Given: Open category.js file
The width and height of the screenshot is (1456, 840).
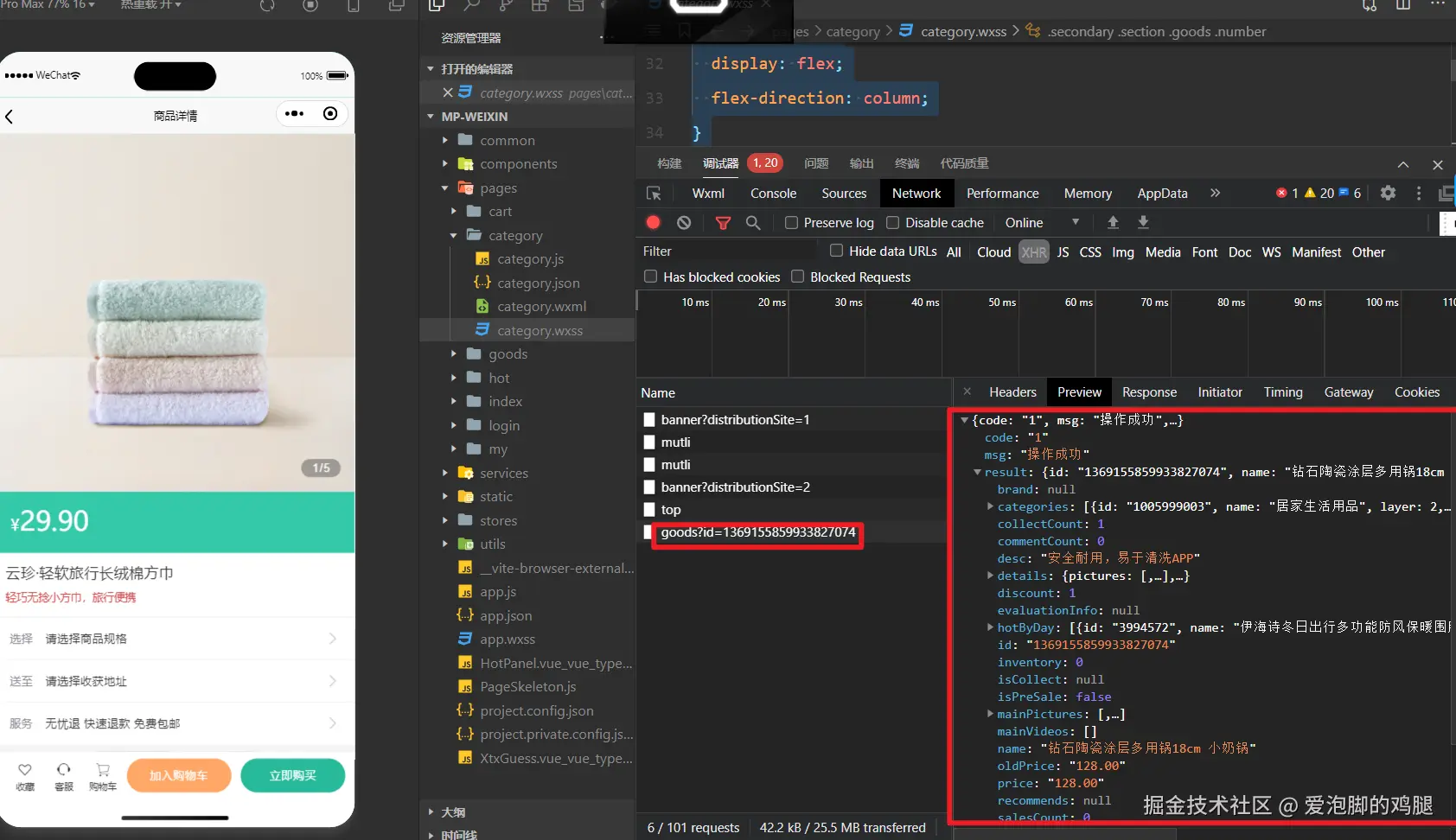Looking at the screenshot, I should (x=530, y=259).
